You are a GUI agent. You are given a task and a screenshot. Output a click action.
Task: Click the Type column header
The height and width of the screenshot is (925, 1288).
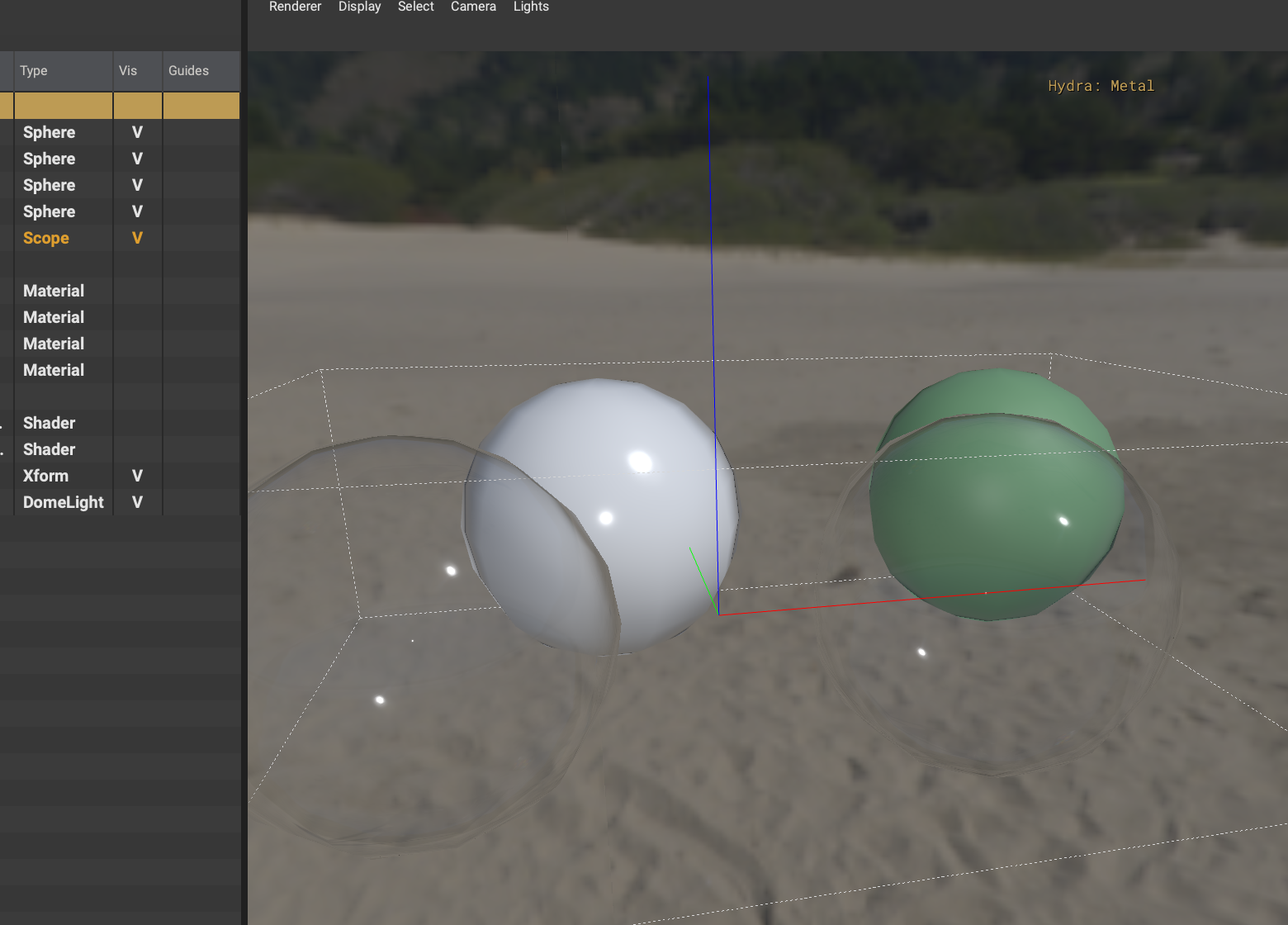pyautogui.click(x=34, y=70)
